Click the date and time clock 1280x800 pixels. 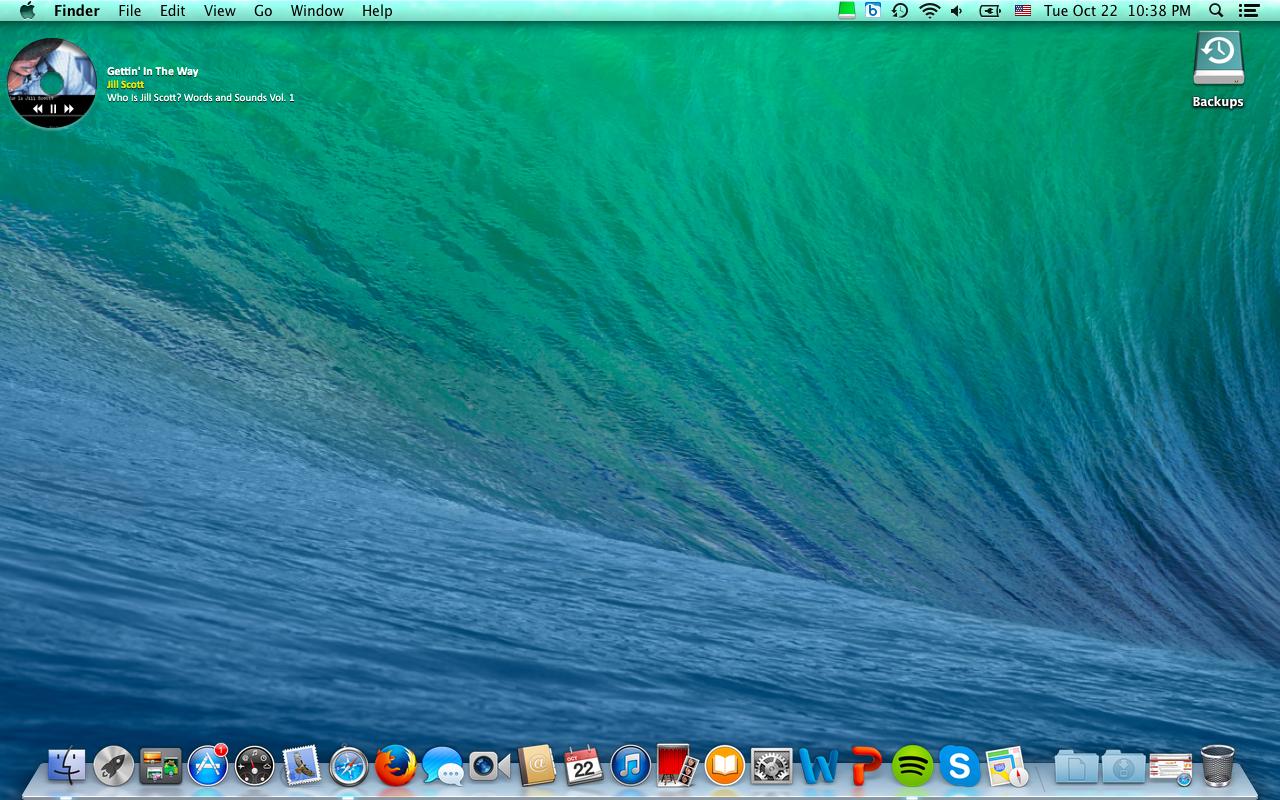tap(1117, 11)
